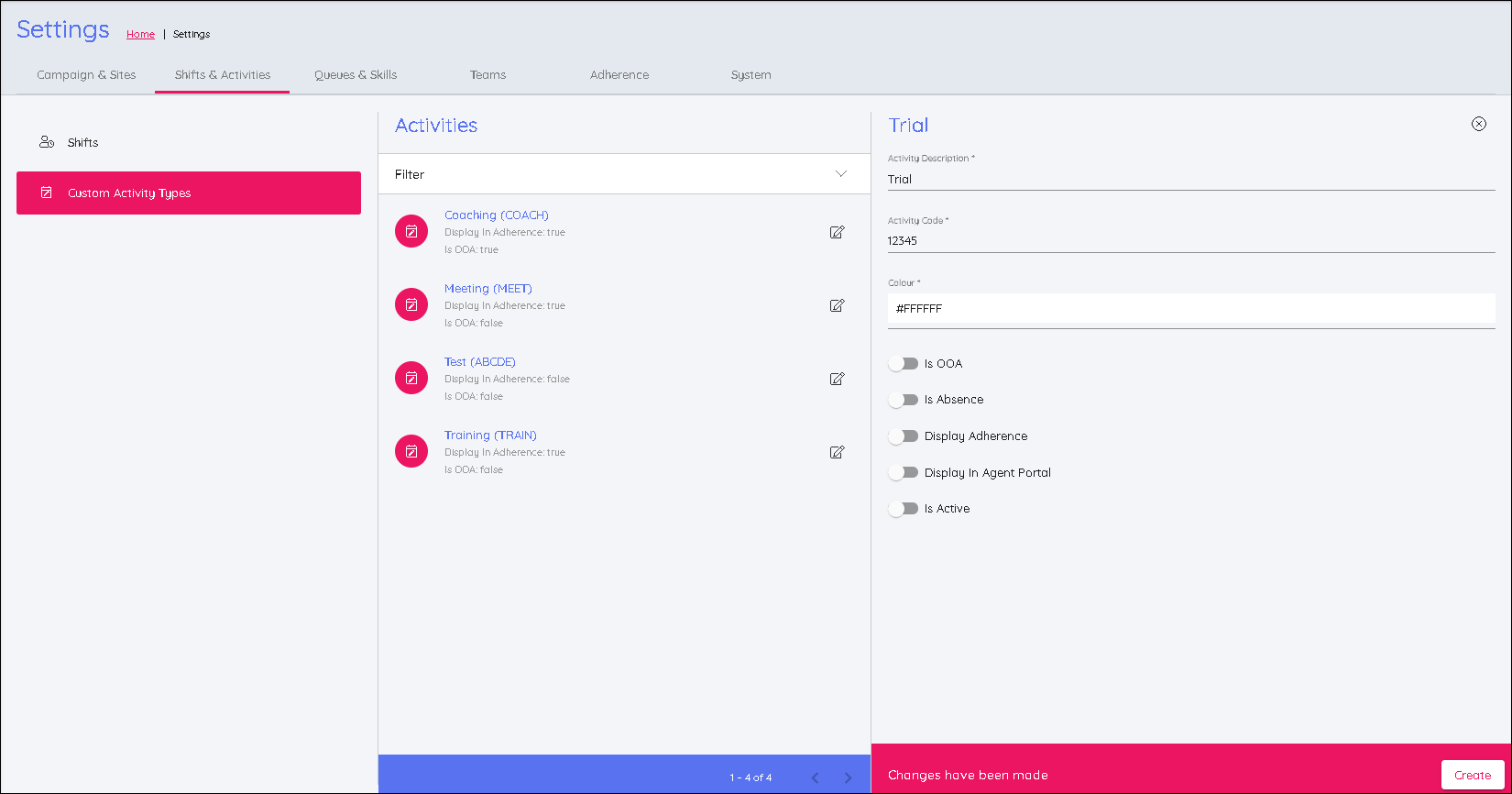
Task: Close the Trial panel with X icon
Action: pyautogui.click(x=1478, y=124)
